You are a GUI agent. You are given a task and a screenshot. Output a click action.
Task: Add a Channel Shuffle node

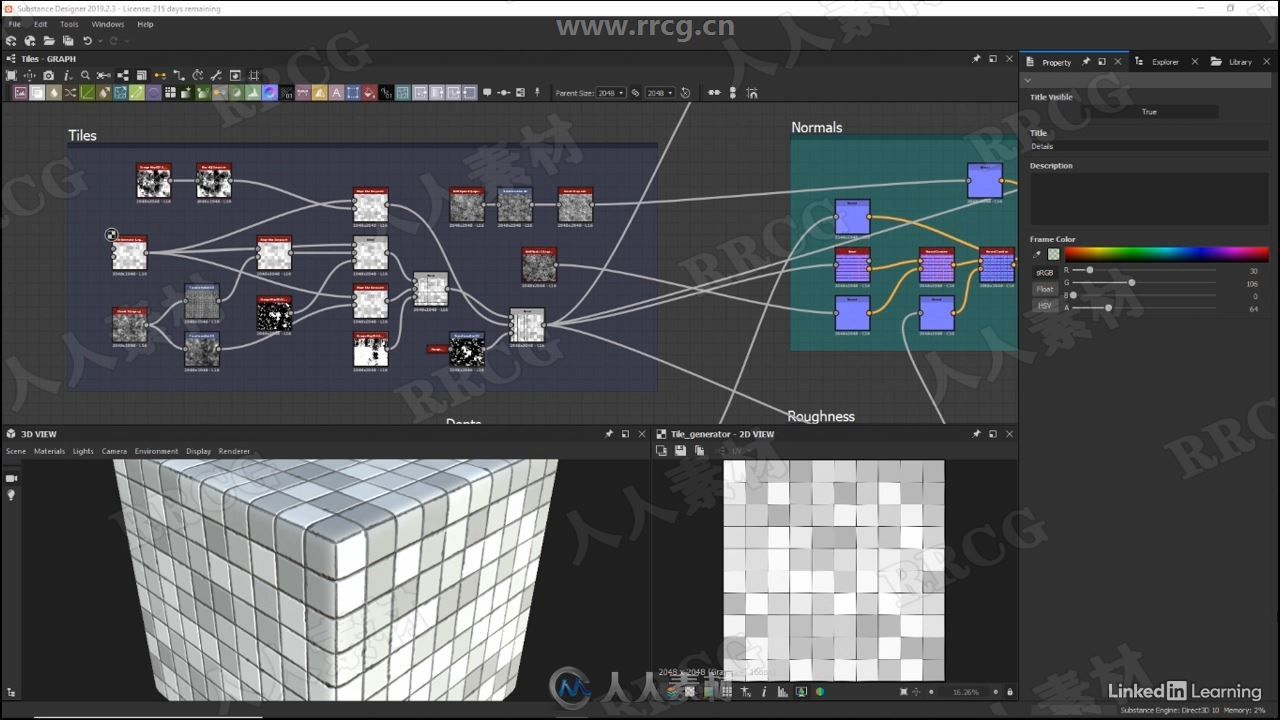pos(70,93)
